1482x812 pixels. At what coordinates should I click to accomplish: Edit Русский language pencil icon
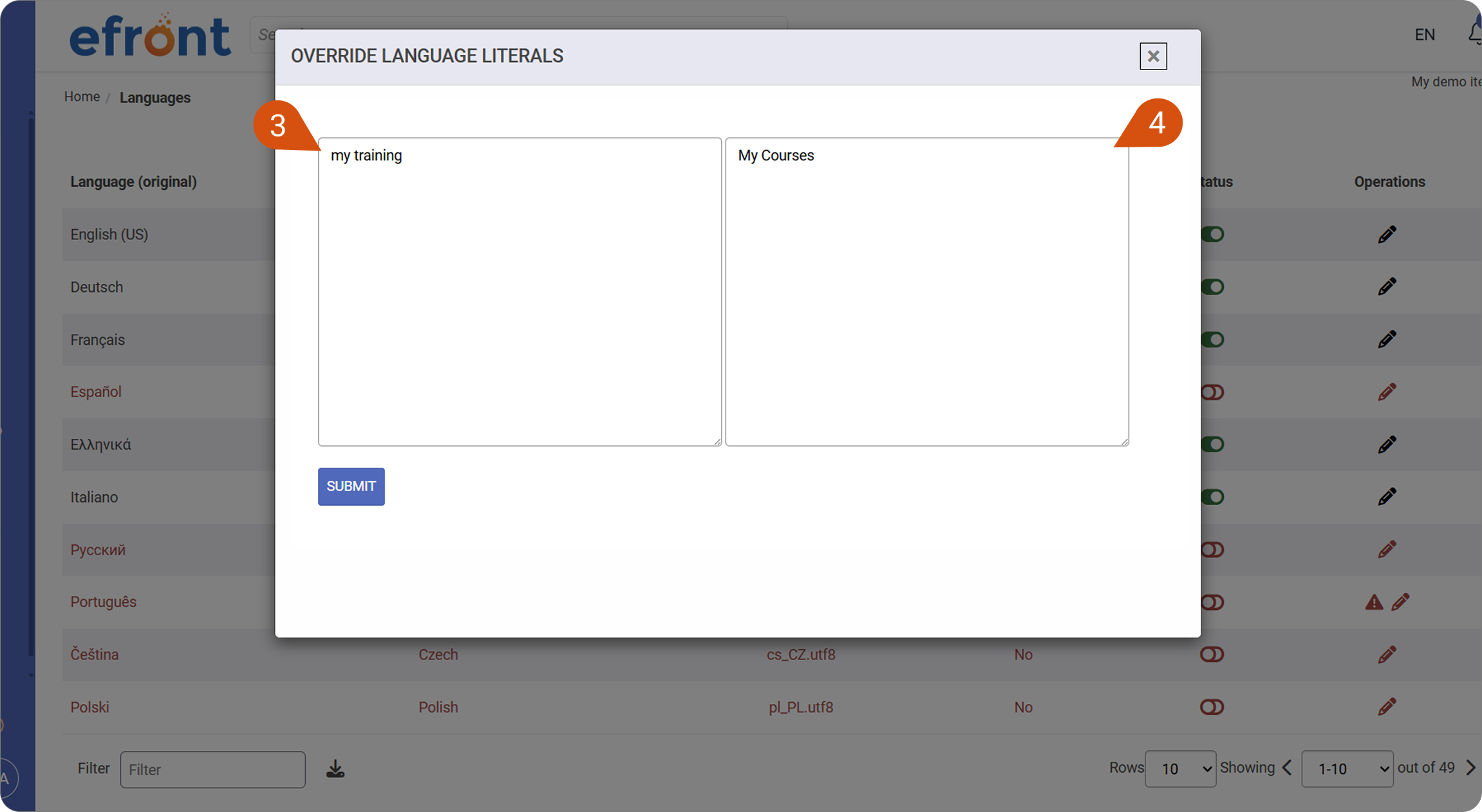(x=1387, y=549)
